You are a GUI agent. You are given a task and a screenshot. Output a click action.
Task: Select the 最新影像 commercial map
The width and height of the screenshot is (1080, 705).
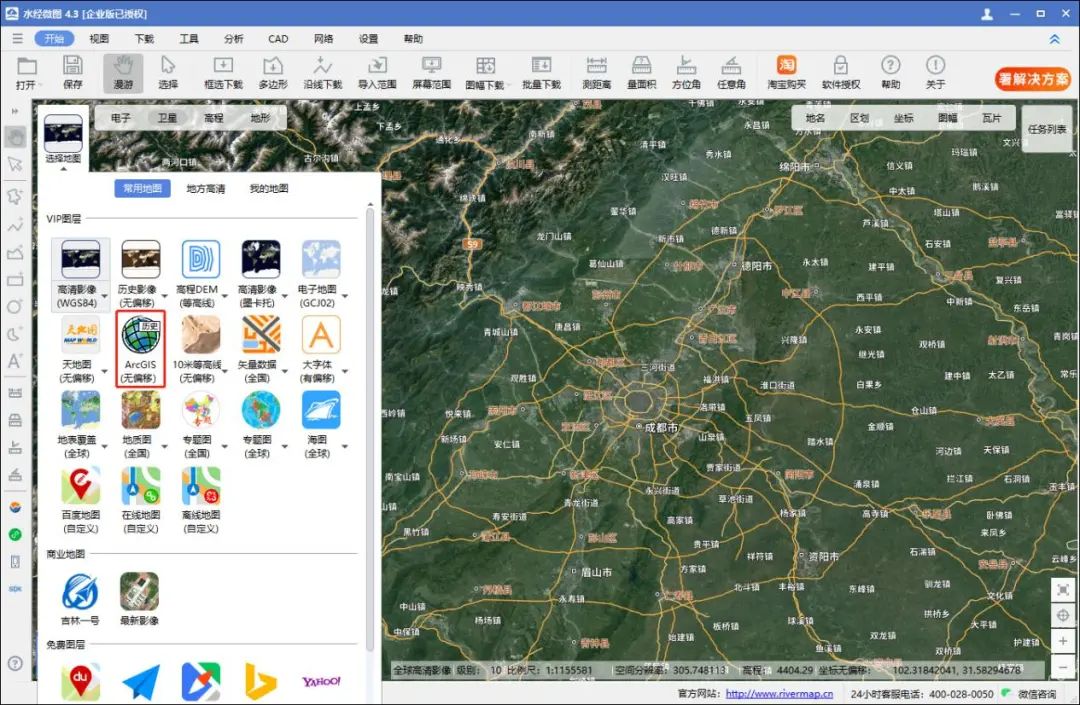pos(140,598)
